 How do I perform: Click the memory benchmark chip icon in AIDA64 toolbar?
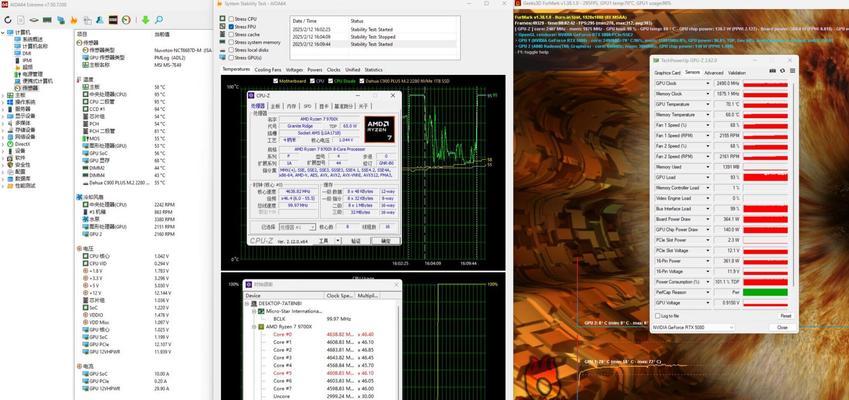[47, 20]
